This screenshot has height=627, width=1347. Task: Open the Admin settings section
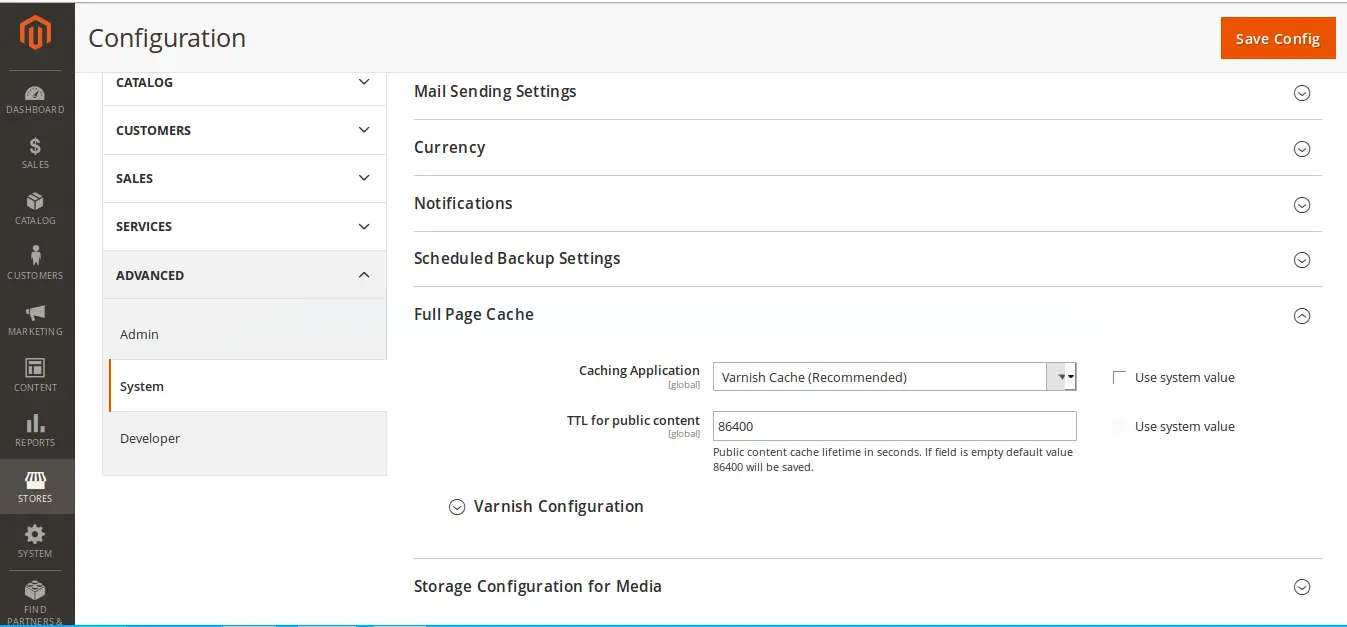click(x=138, y=334)
